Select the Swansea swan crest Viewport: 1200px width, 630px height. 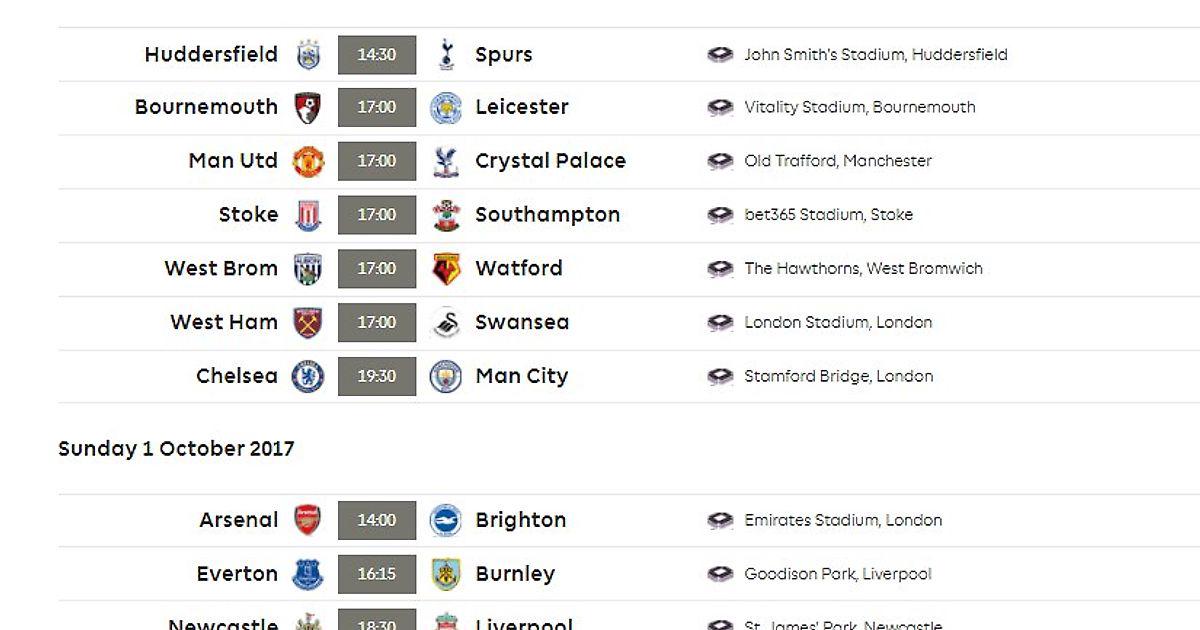(446, 322)
